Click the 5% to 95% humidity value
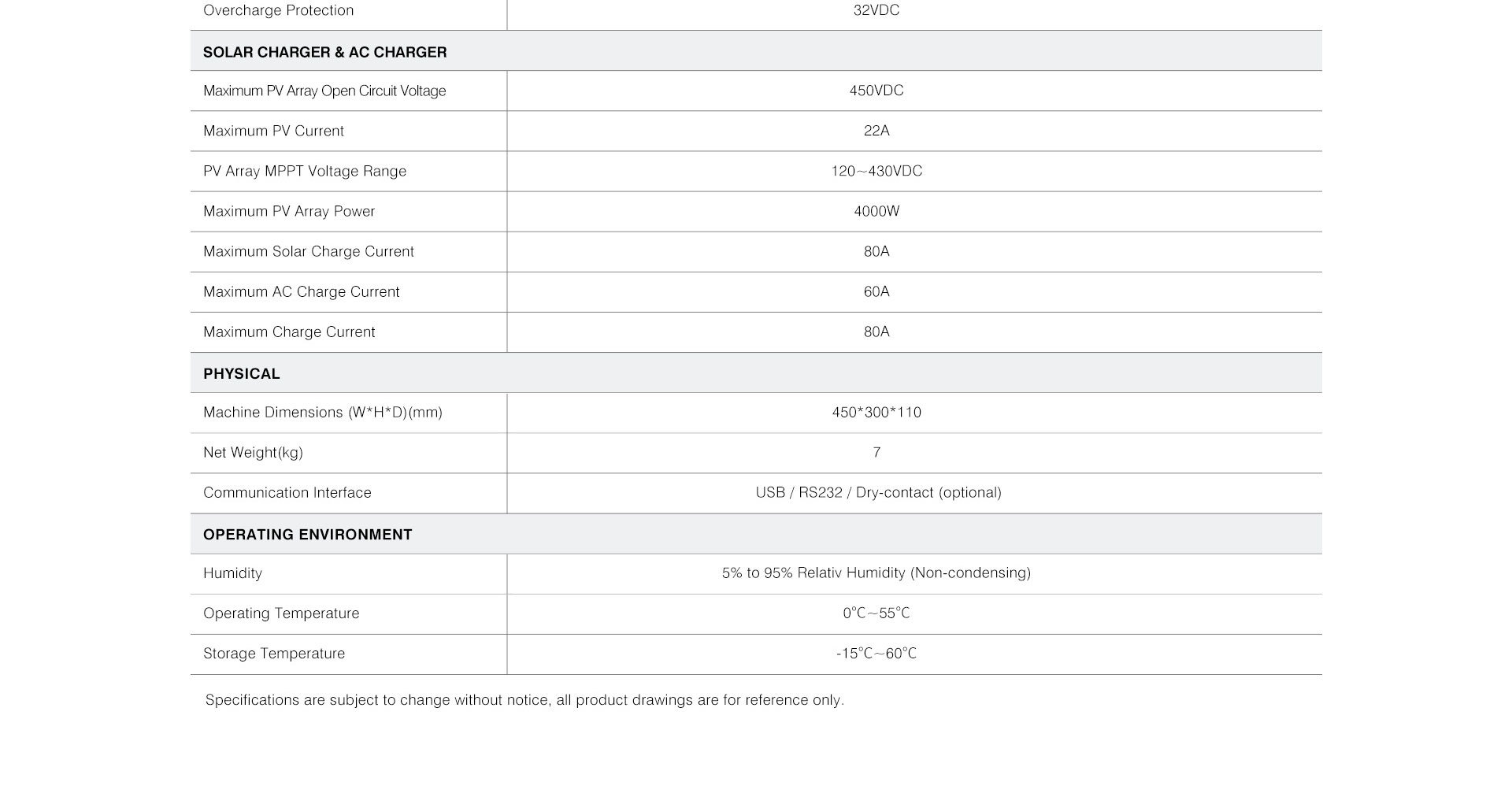 [x=876, y=573]
